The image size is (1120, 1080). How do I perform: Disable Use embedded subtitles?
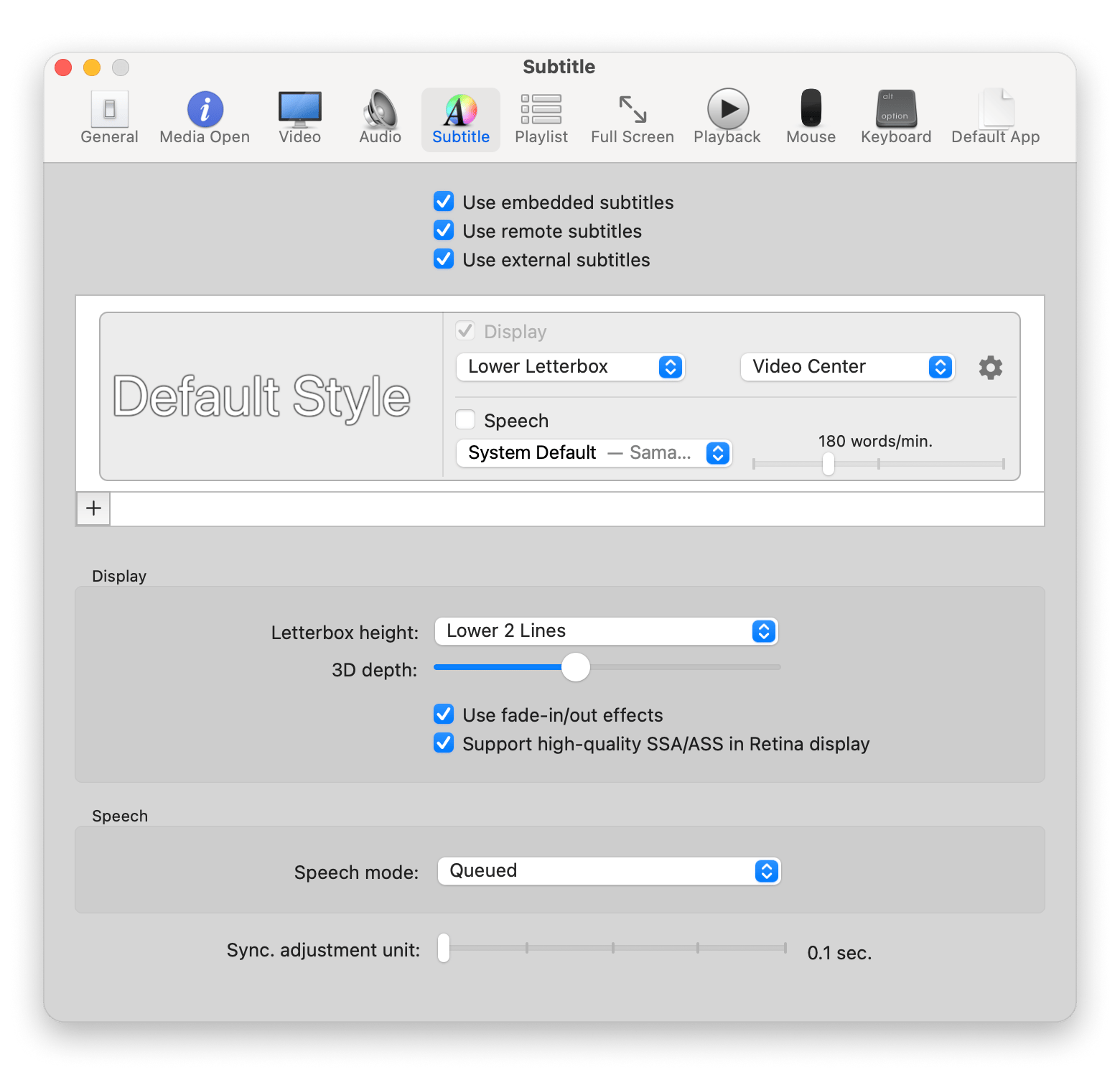pyautogui.click(x=444, y=202)
